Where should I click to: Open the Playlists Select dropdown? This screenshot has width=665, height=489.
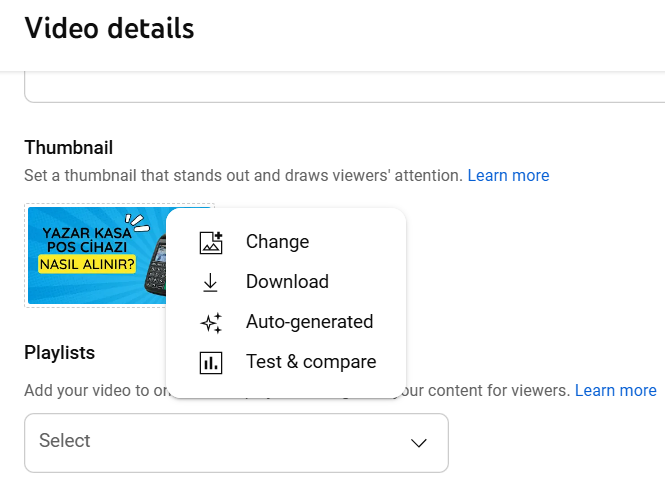click(236, 443)
